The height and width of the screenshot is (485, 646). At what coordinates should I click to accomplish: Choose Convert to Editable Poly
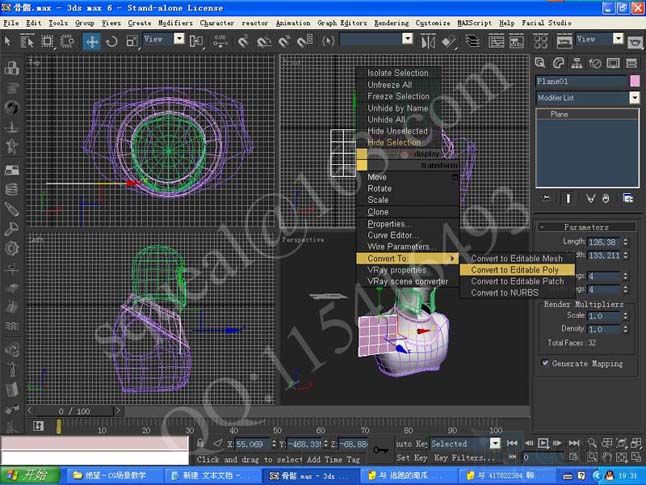click(515, 270)
